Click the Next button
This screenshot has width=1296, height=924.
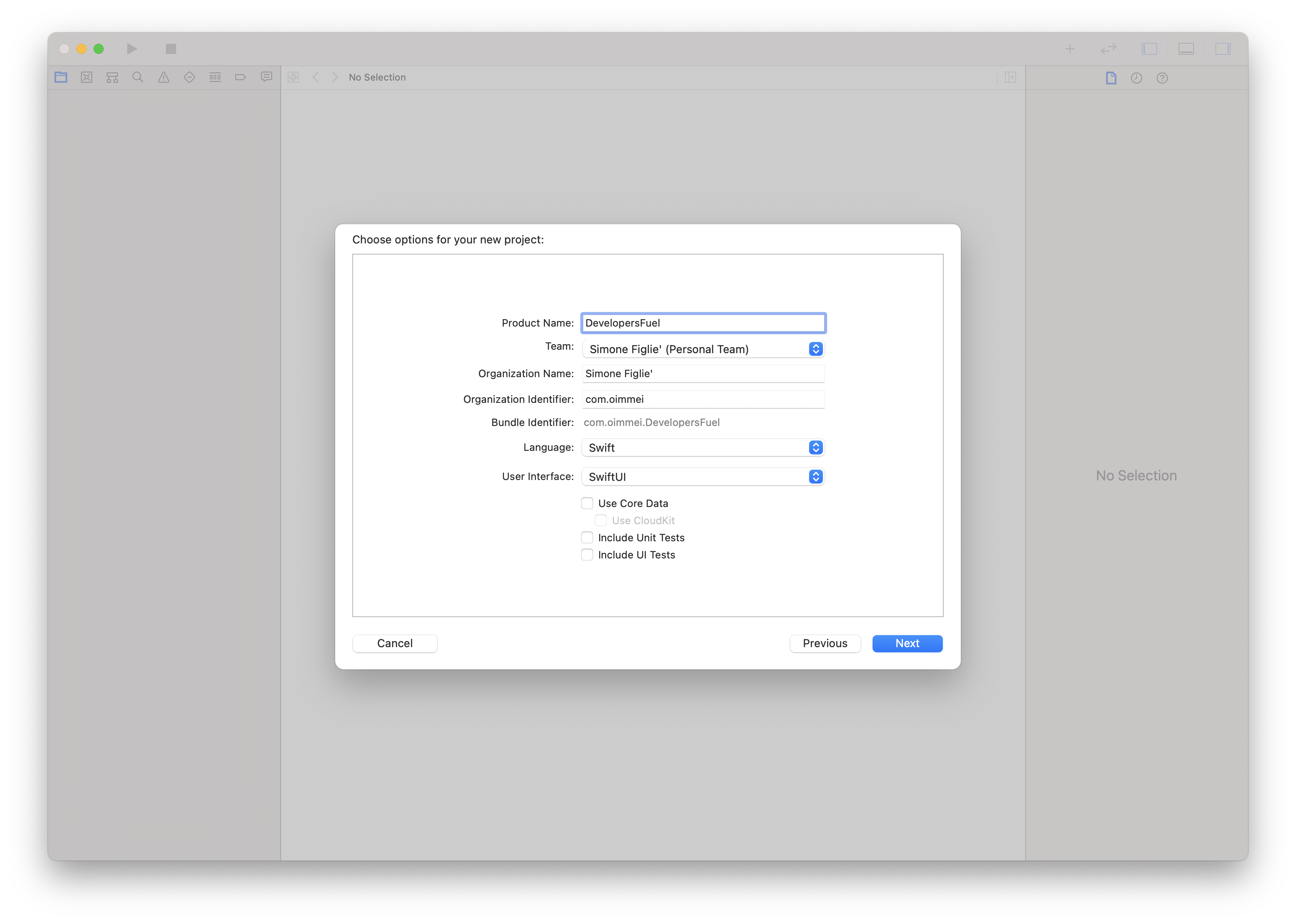(907, 644)
